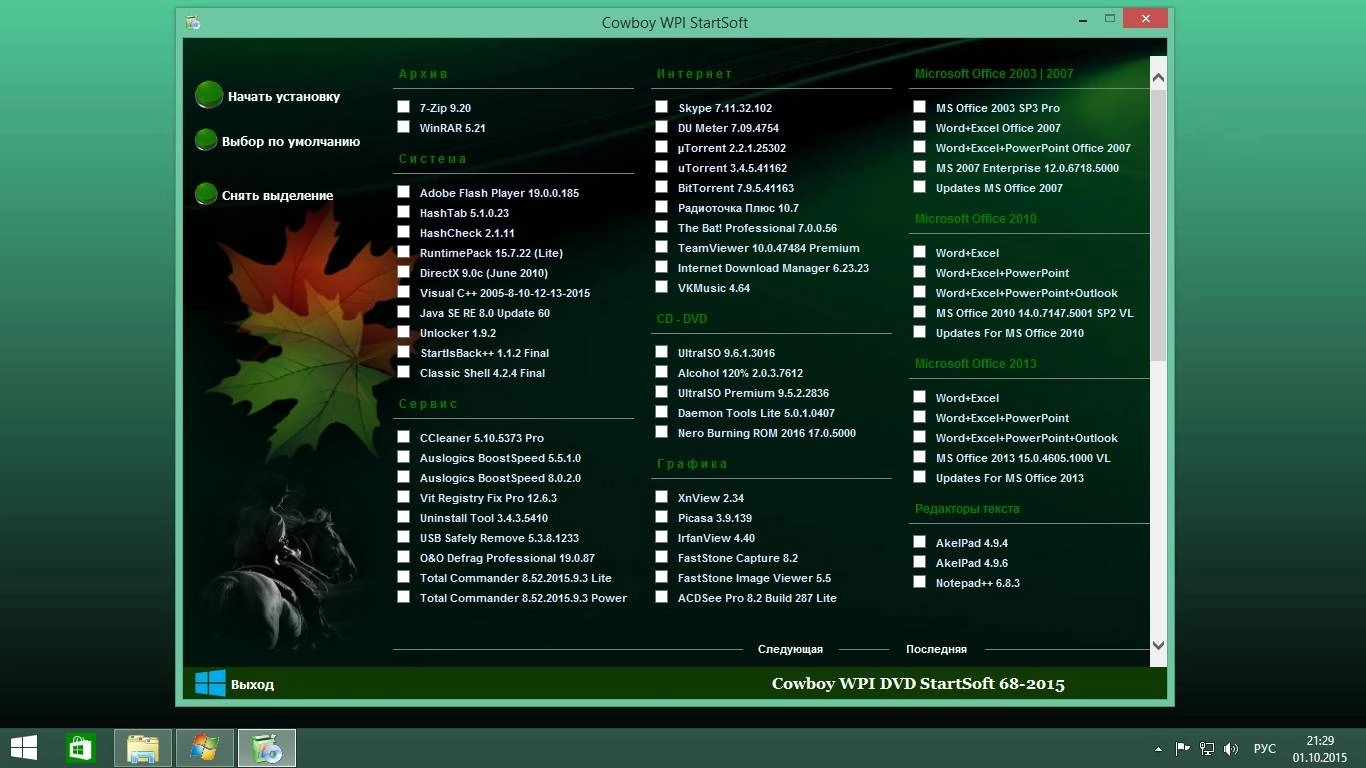Open the volume speaker tray icon

1231,748
